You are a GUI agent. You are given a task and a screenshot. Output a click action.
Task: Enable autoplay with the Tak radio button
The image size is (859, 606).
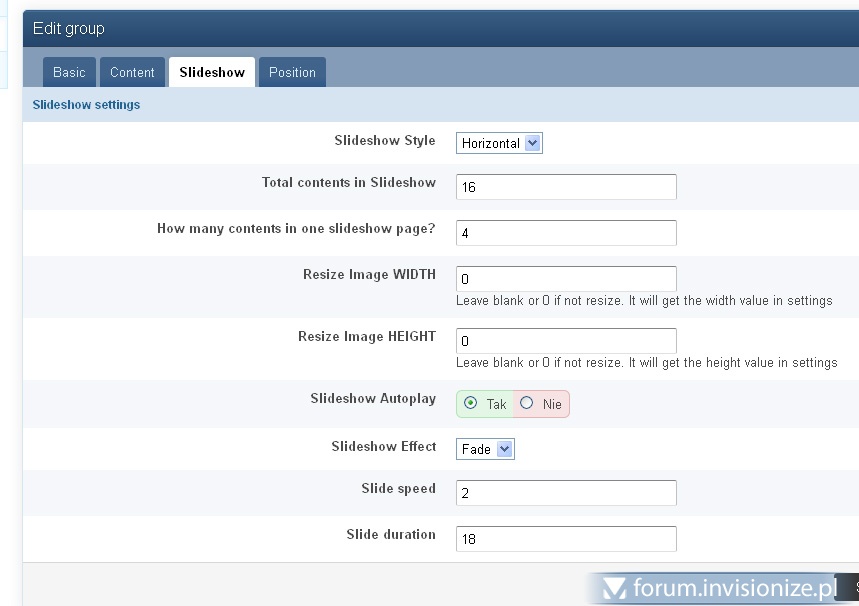tap(471, 404)
